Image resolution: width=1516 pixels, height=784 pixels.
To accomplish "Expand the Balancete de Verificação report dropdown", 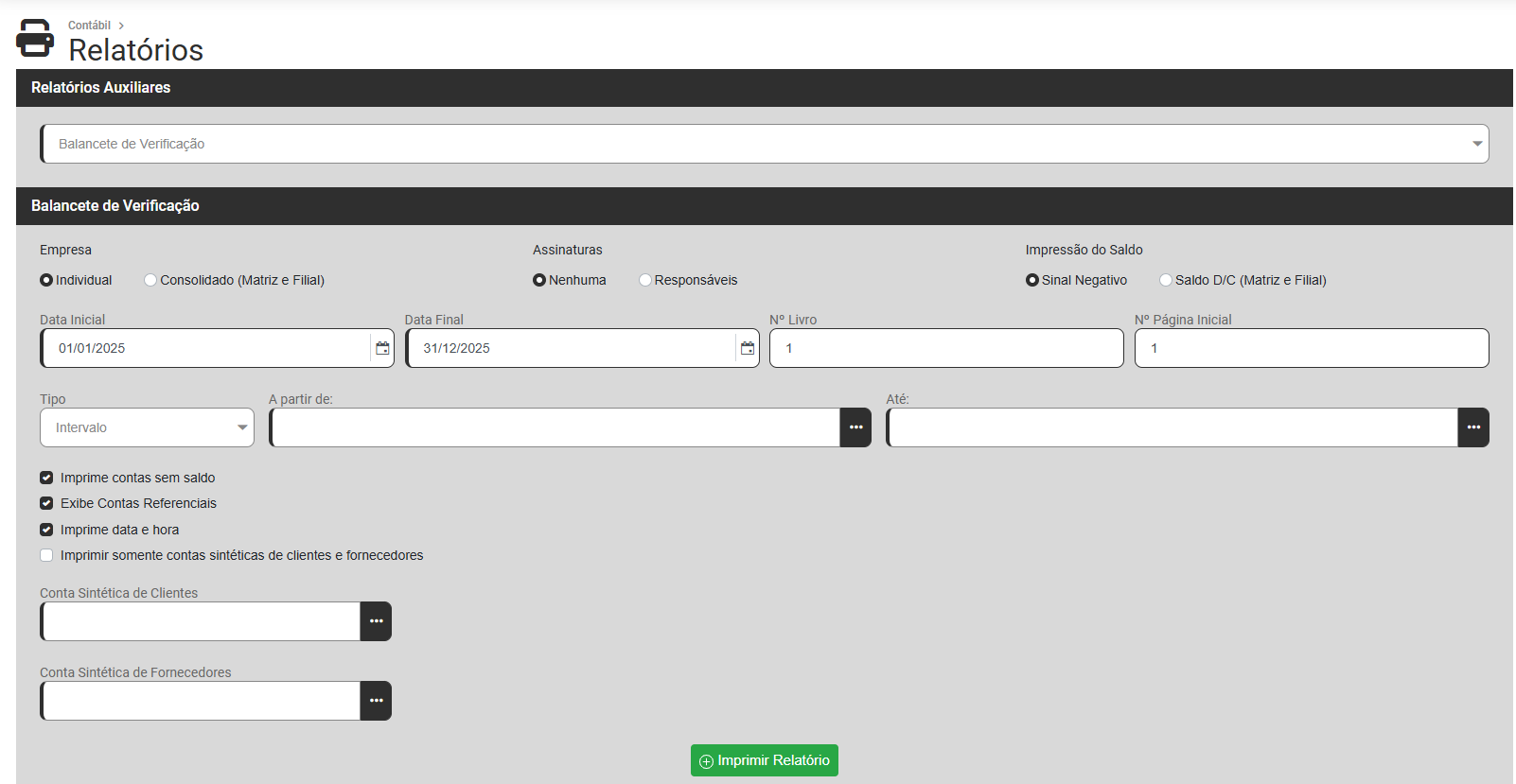I will point(765,144).
